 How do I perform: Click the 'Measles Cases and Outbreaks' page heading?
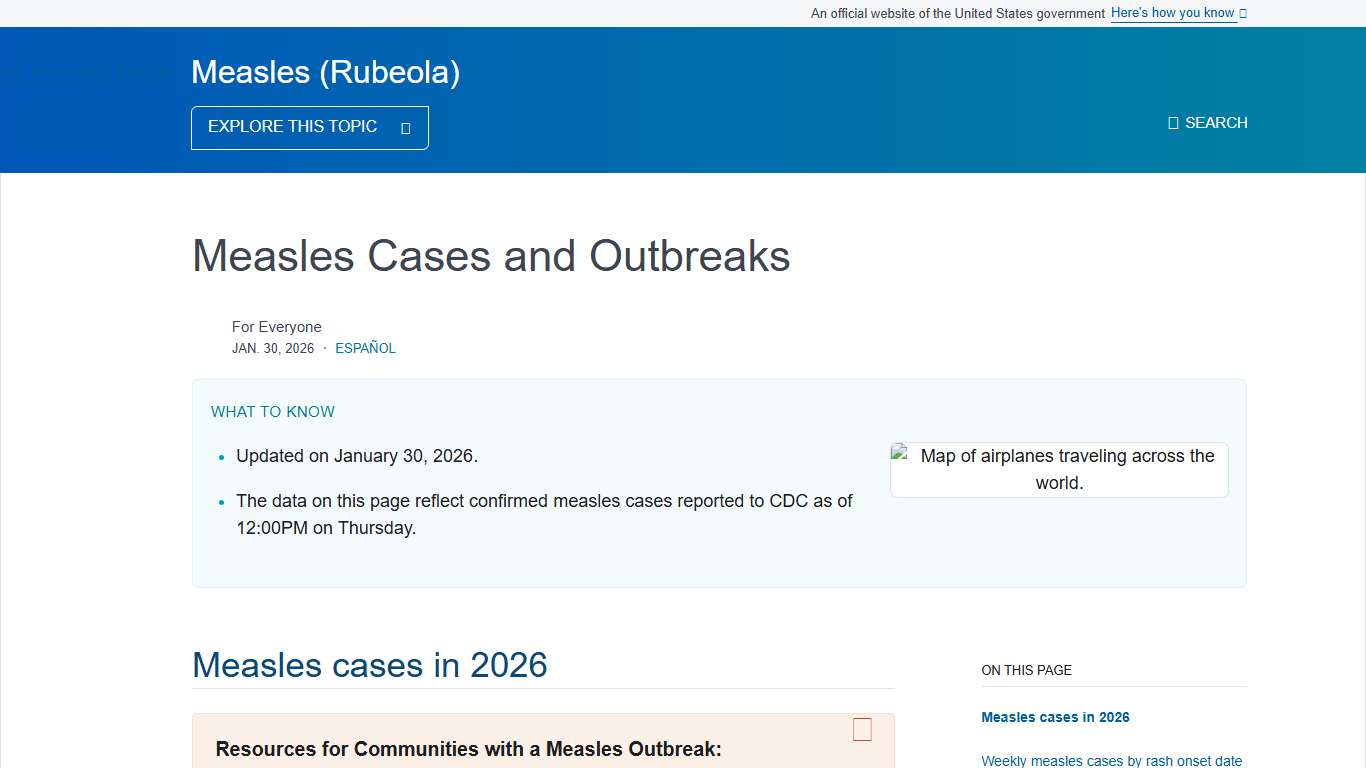point(491,256)
